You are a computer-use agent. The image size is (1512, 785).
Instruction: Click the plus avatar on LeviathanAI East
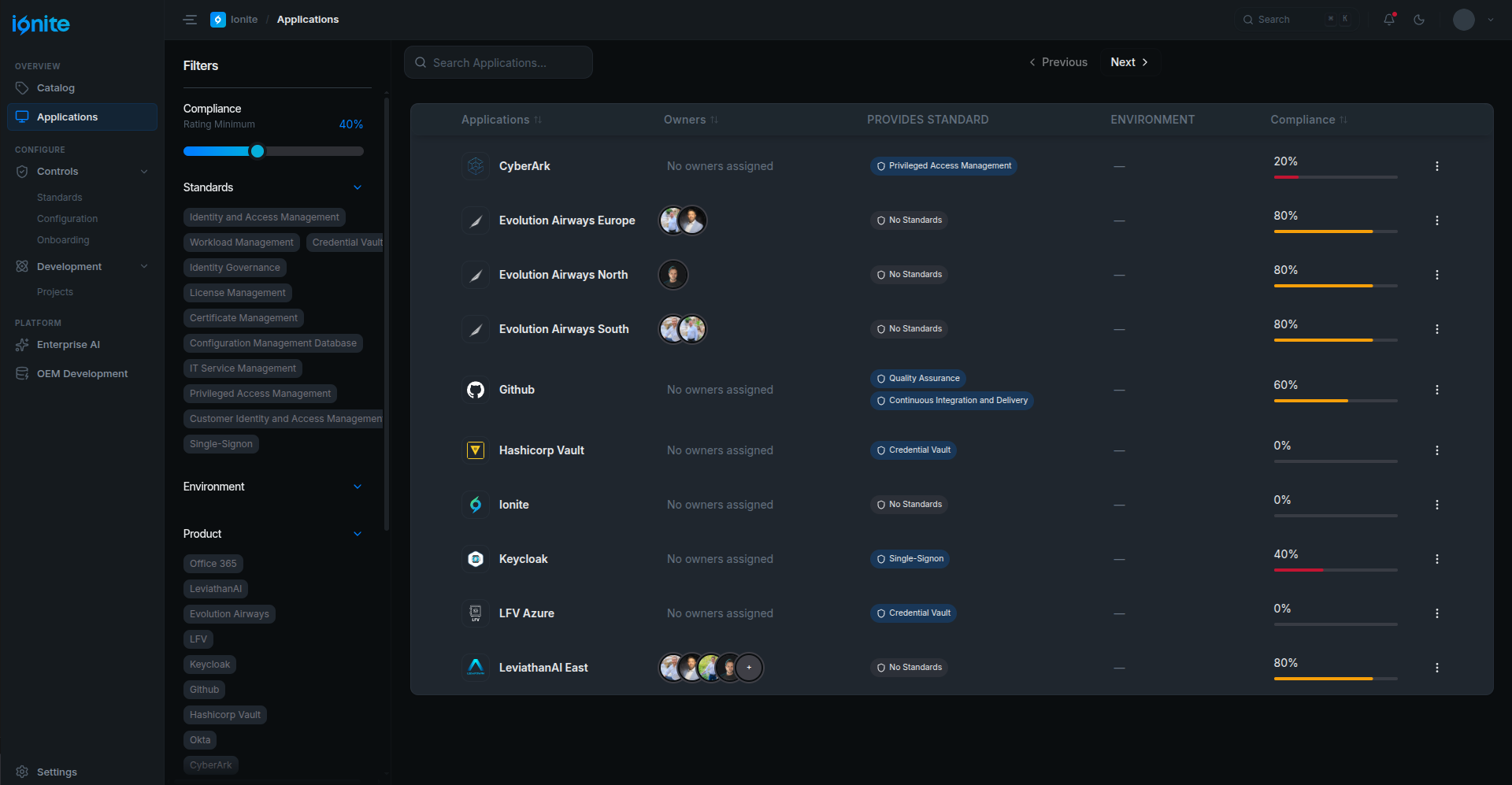[x=749, y=668]
